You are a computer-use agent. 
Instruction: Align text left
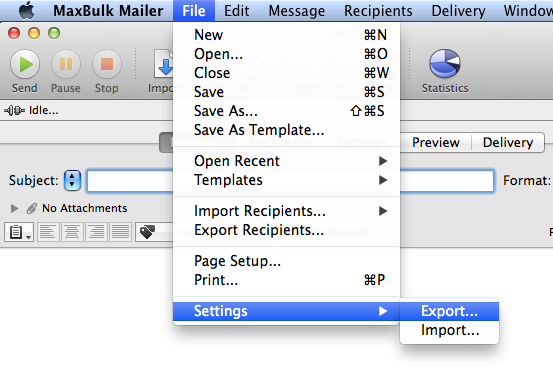click(48, 232)
